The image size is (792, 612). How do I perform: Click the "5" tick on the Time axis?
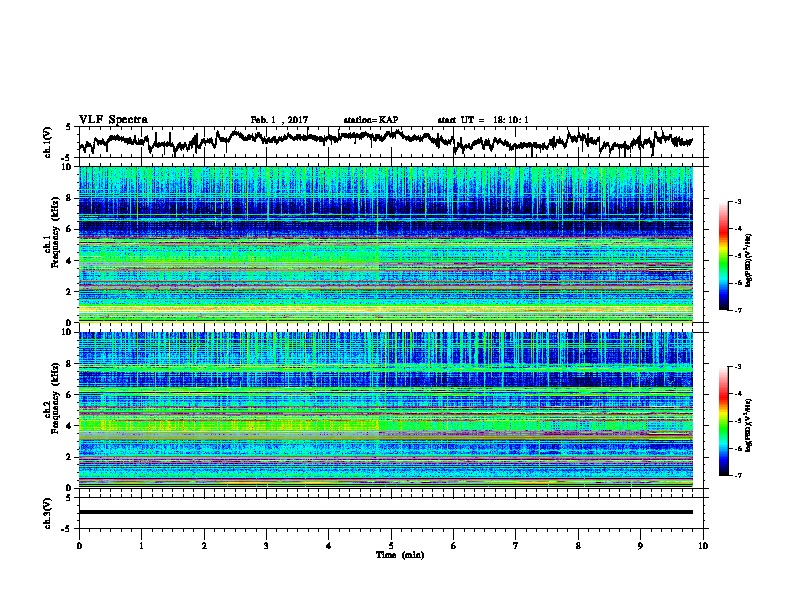391,546
